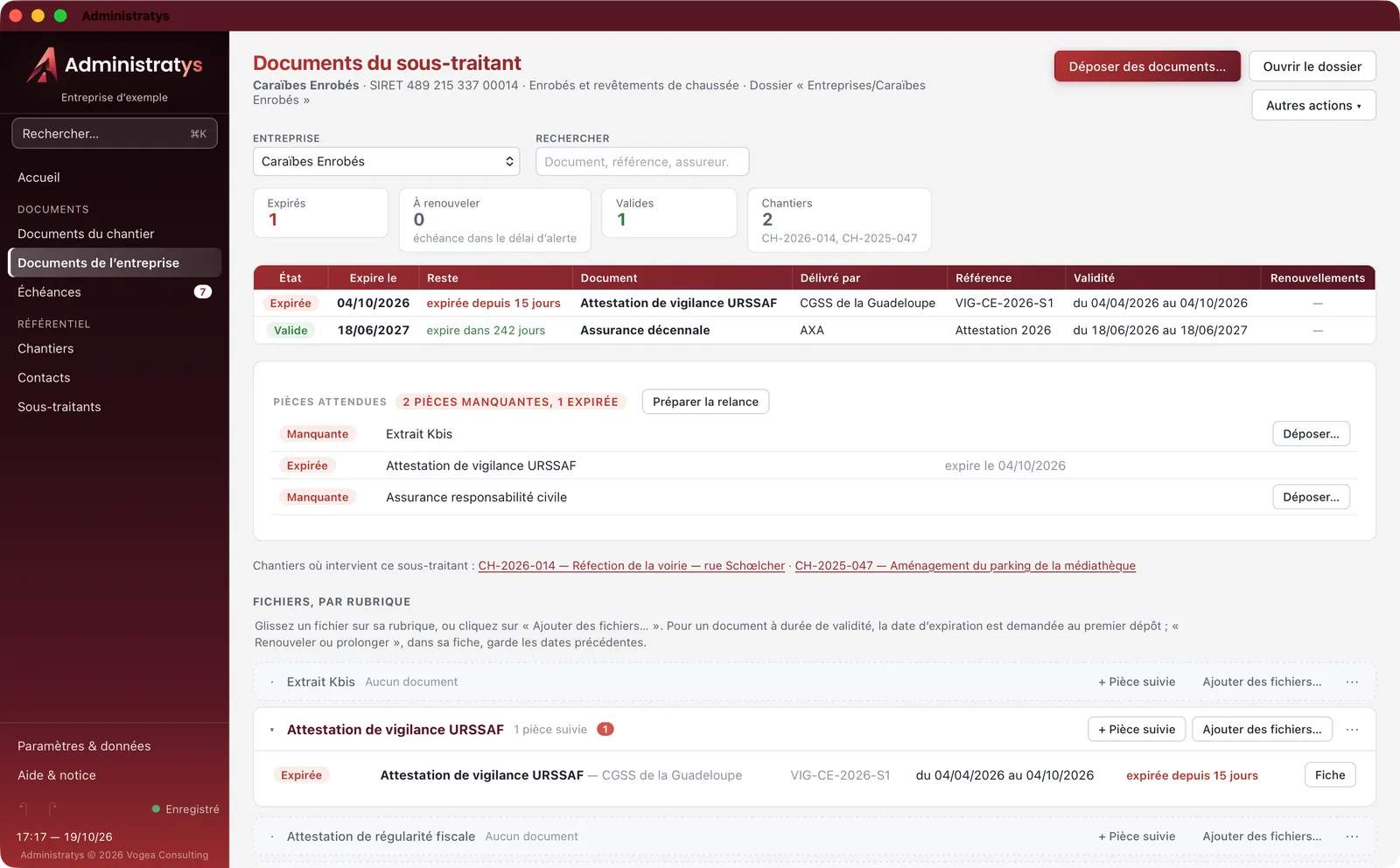Open link CH-2025-047 Aménagement du parking
This screenshot has height=868, width=1400.
965,566
